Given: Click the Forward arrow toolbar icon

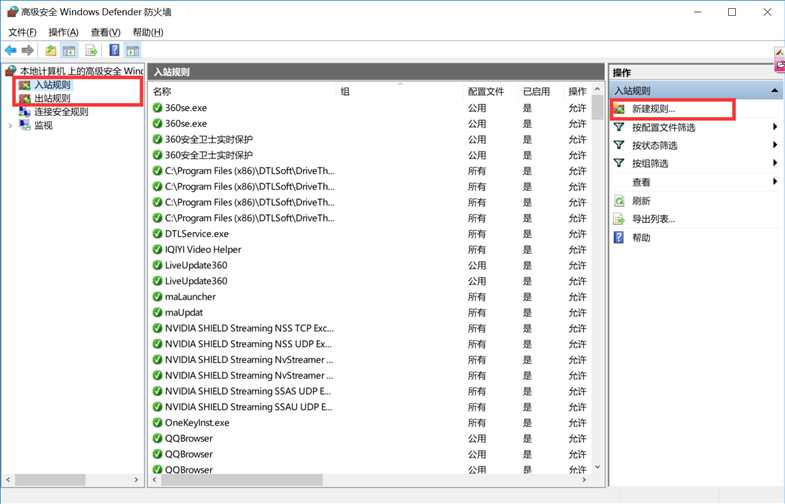Looking at the screenshot, I should pos(28,50).
